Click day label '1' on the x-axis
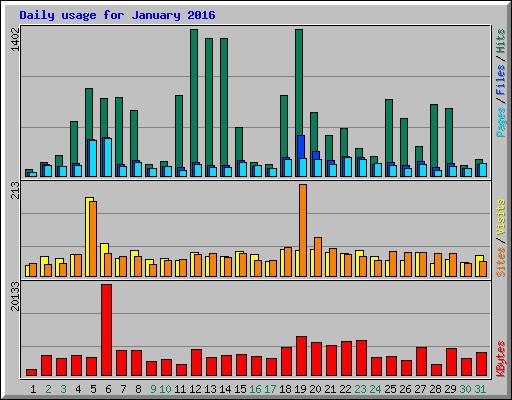This screenshot has width=512, height=400. (33, 389)
